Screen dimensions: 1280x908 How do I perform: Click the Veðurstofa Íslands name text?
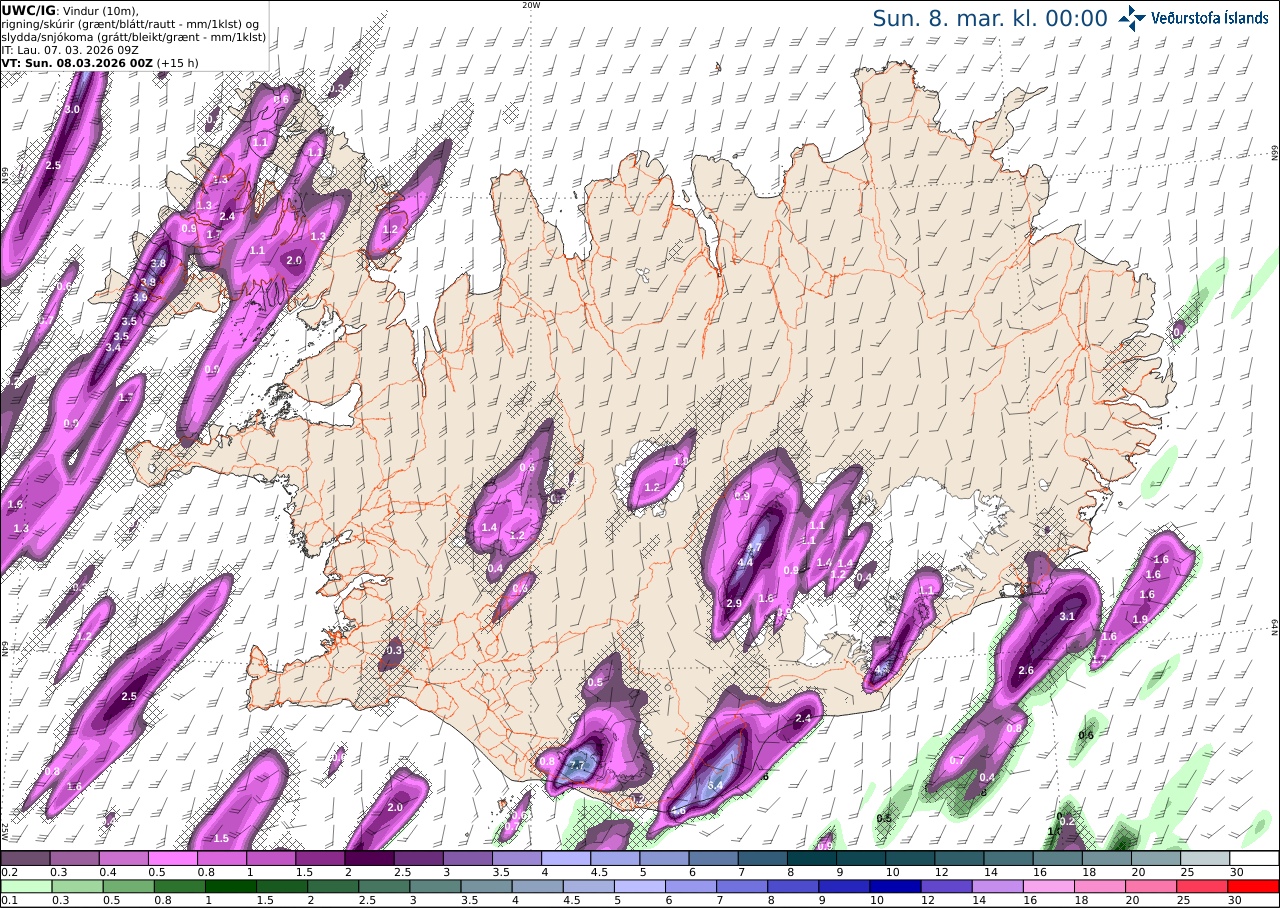[x=1210, y=18]
